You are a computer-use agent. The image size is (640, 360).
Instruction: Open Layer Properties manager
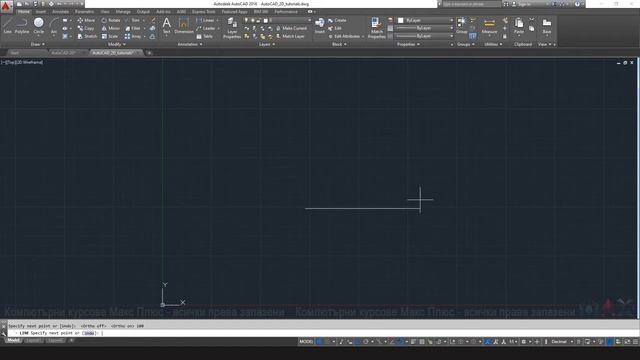click(x=232, y=28)
